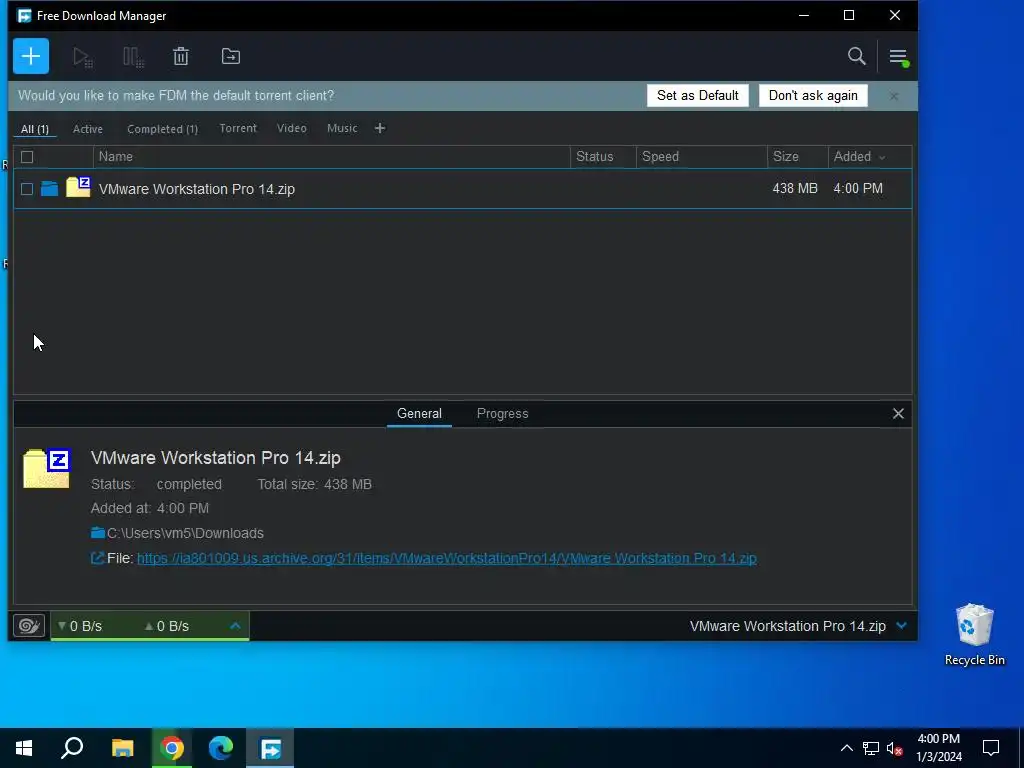Click the upload speed 0 B/s indicator

[167, 626]
